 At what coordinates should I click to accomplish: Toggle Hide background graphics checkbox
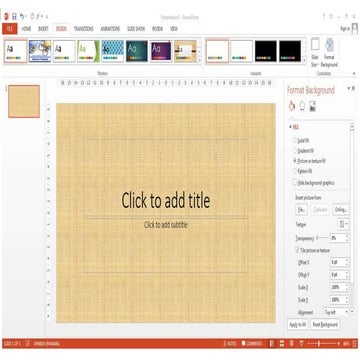click(294, 182)
